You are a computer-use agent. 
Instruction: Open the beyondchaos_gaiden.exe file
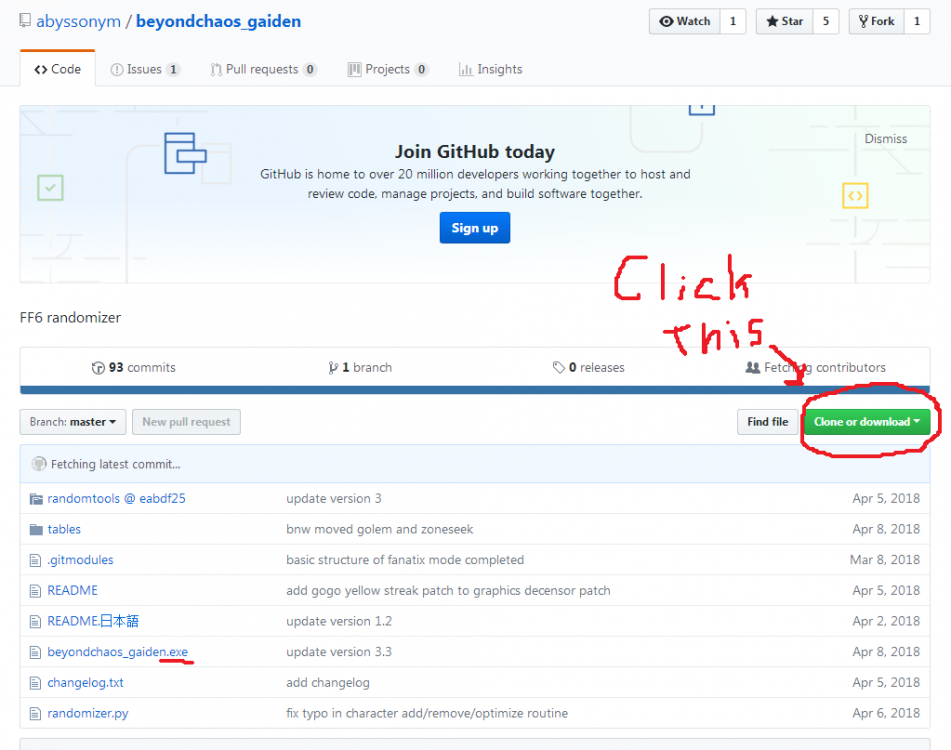118,652
